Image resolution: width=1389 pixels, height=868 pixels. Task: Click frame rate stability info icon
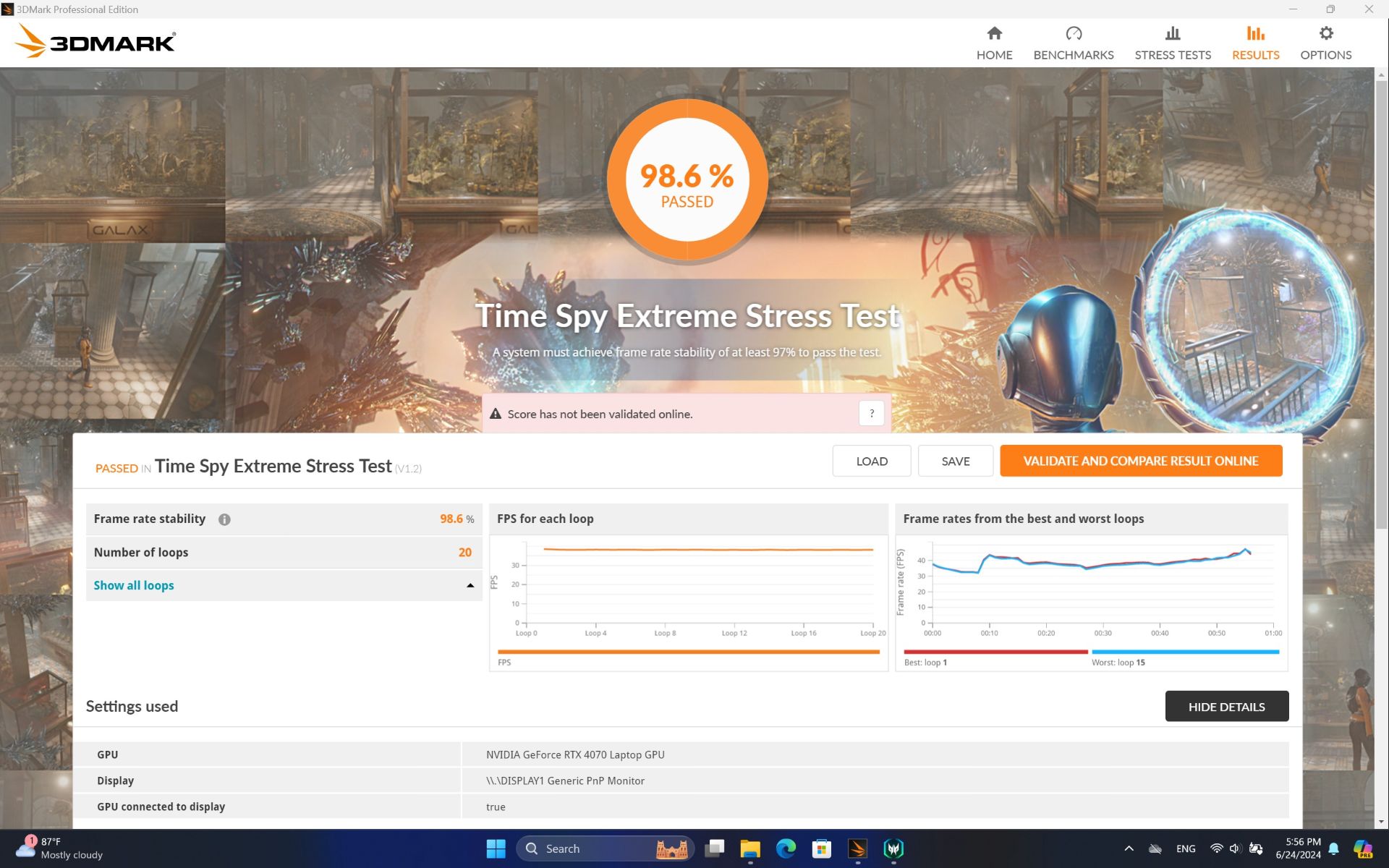tap(224, 519)
